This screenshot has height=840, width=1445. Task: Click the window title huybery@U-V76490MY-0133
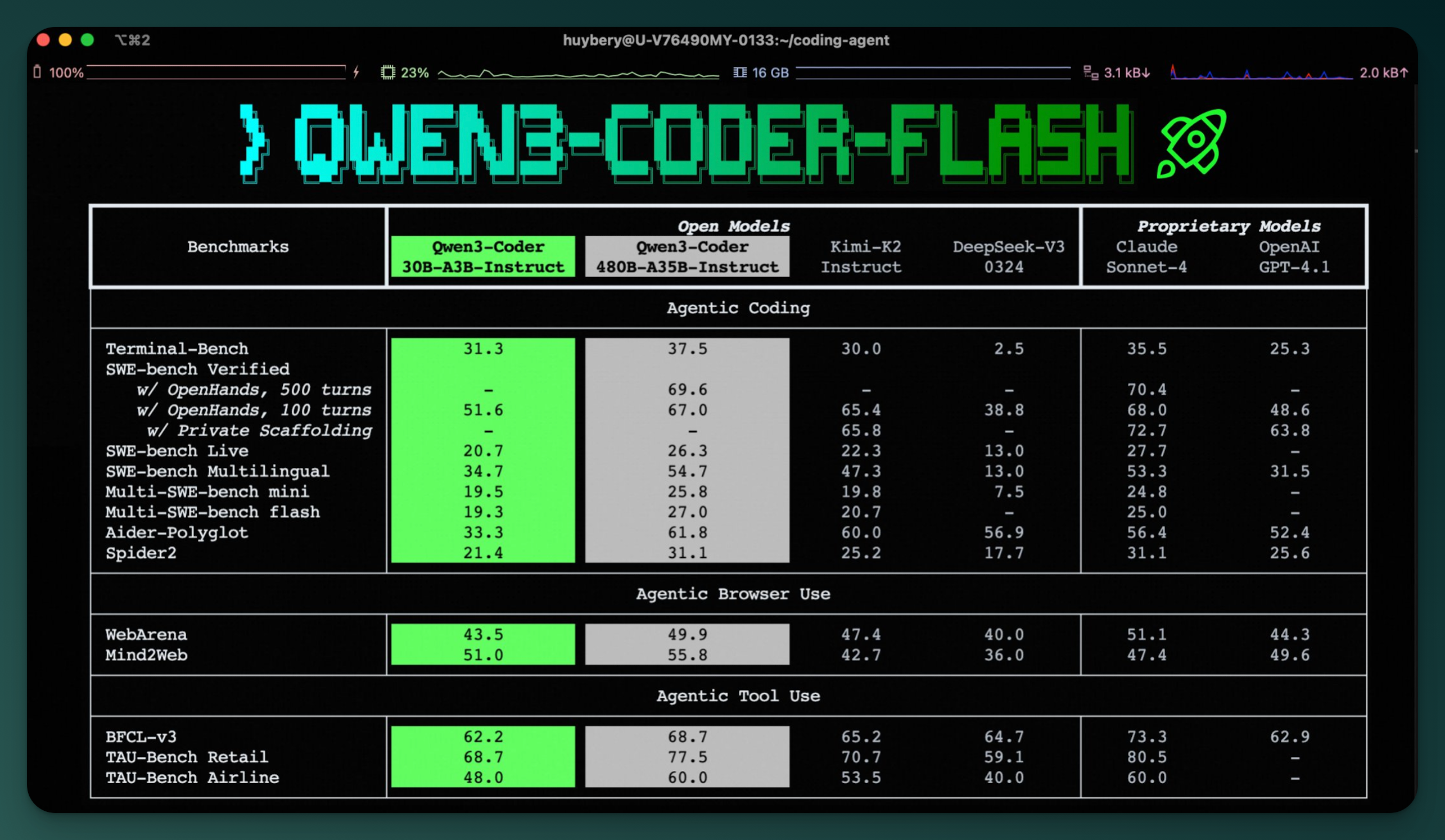[726, 40]
